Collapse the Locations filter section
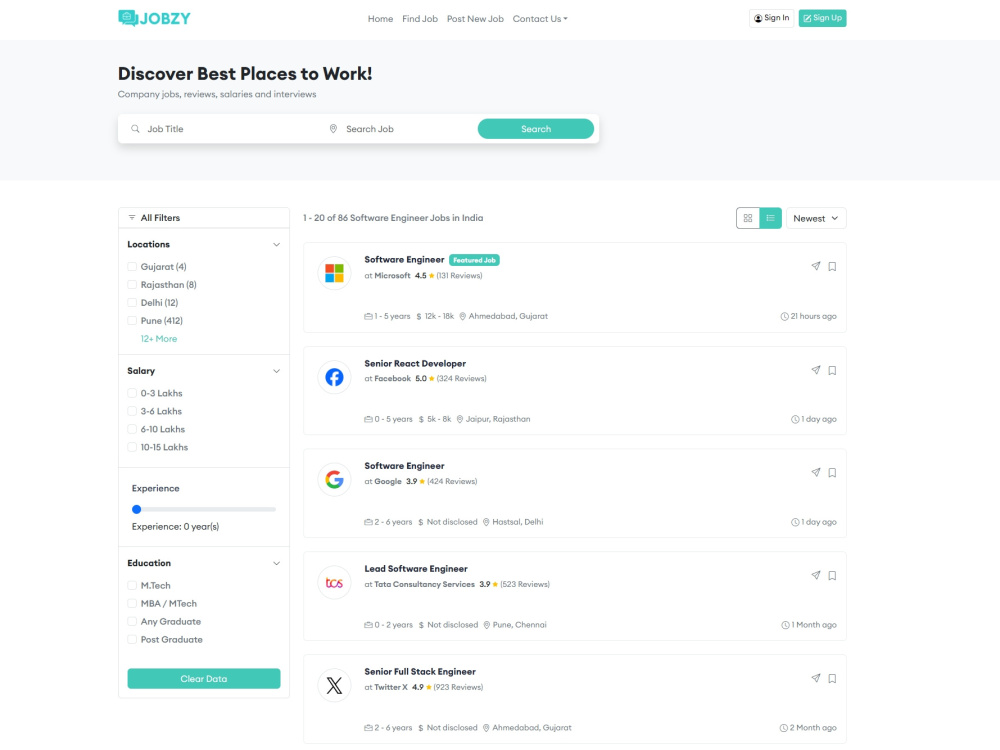Screen dimensions: 1000x750 (x=276, y=244)
